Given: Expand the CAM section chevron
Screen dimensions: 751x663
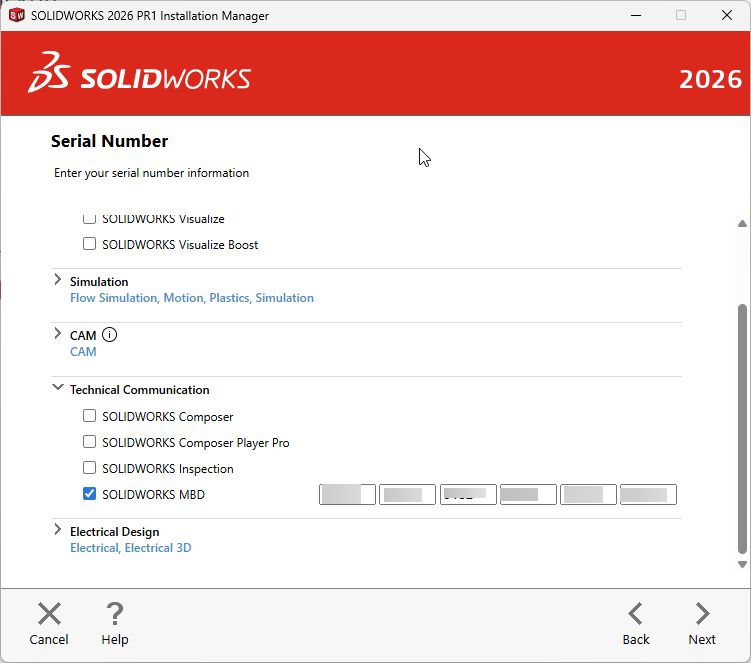Looking at the screenshot, I should pyautogui.click(x=57, y=333).
